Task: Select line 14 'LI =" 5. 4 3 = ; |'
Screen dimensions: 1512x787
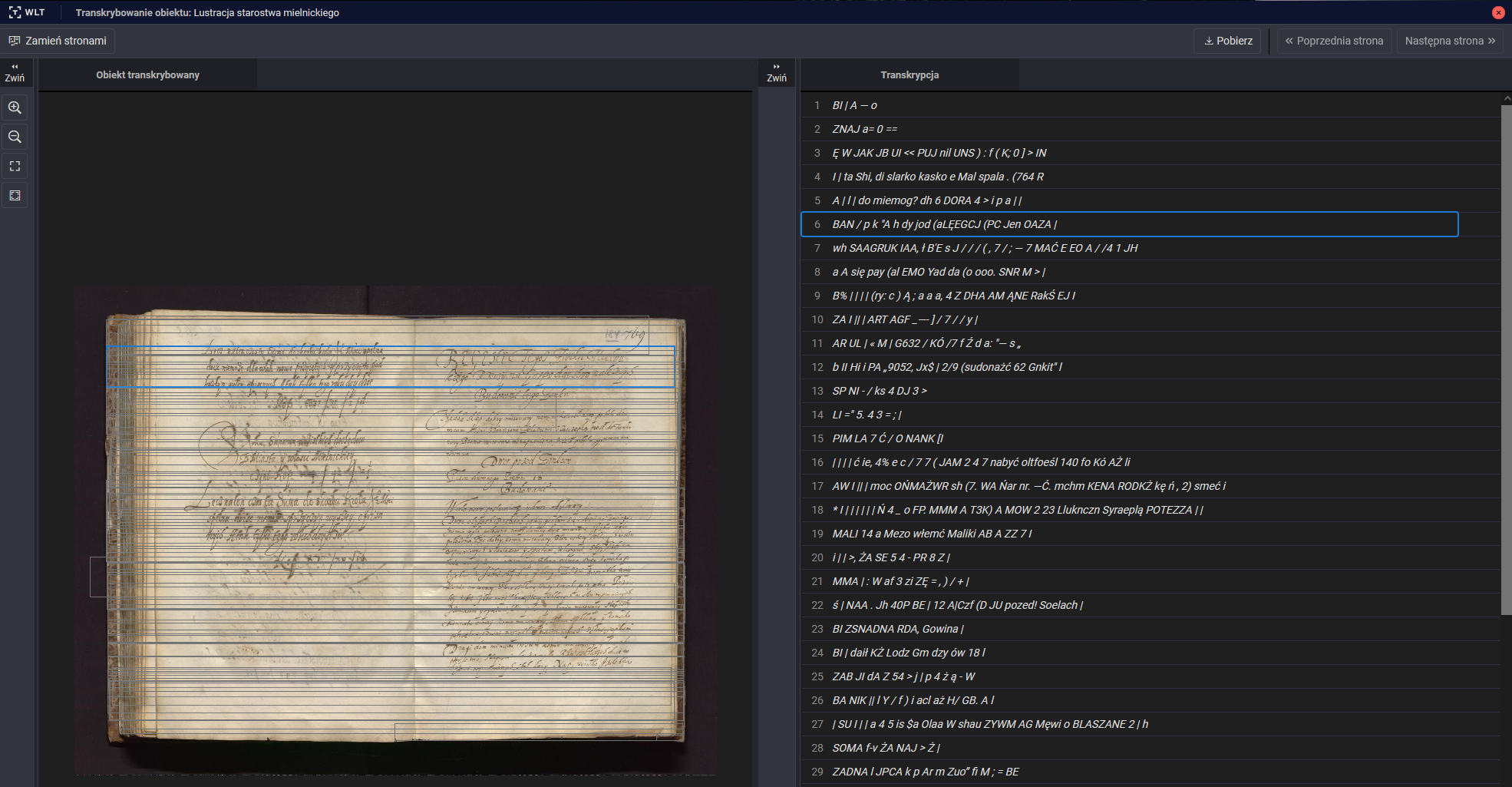Action: pos(1150,415)
